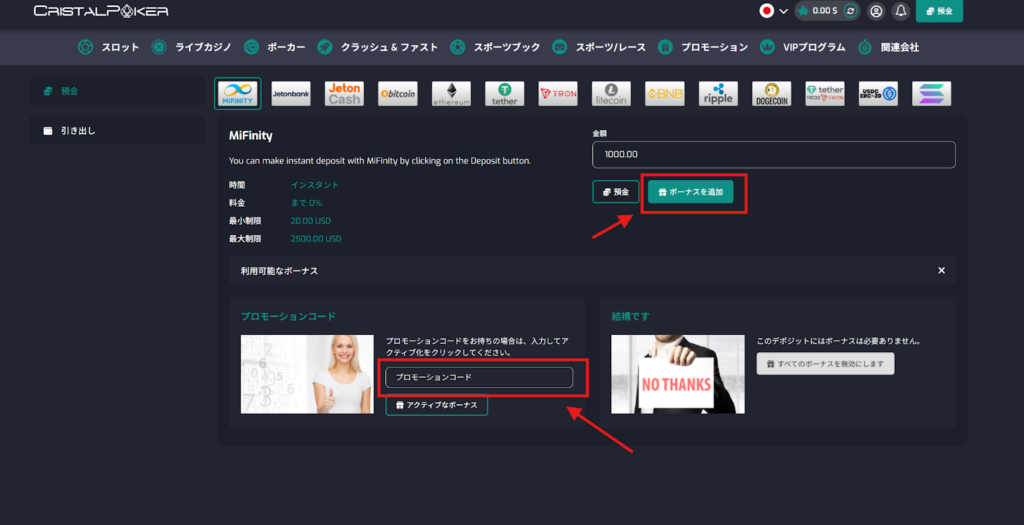Open the スポーツブック menu
The image size is (1024, 525).
click(x=496, y=47)
